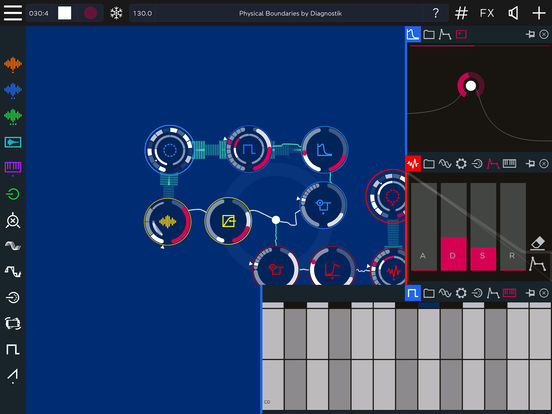
Task: Add the wave LFO module in sidebar
Action: coord(13,246)
